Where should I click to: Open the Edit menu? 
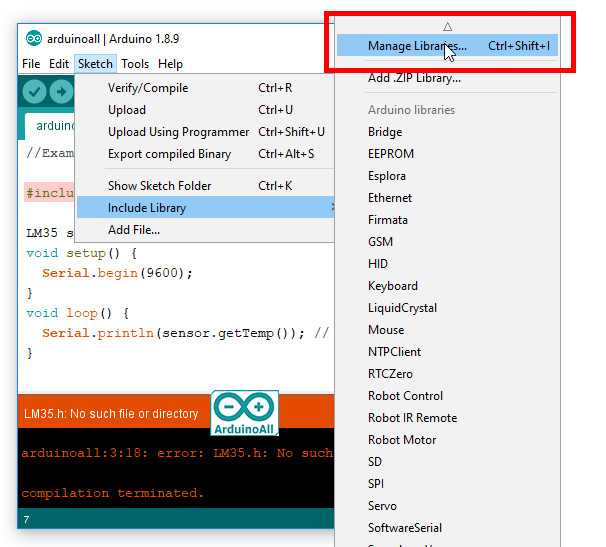59,64
